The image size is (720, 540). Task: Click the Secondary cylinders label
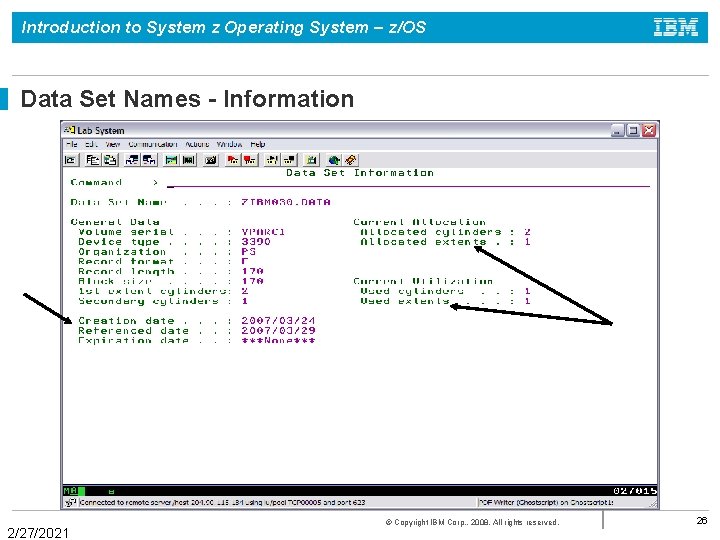tap(148, 301)
